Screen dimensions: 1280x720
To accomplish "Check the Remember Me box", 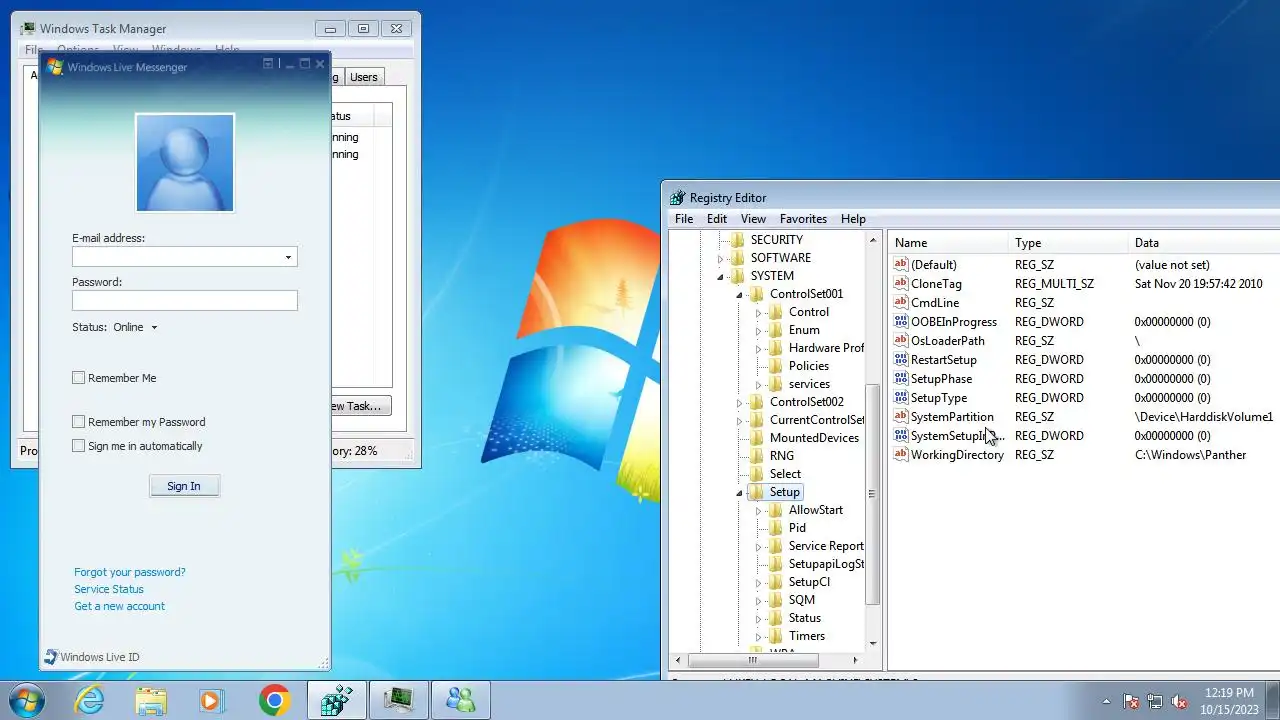I will (78, 378).
